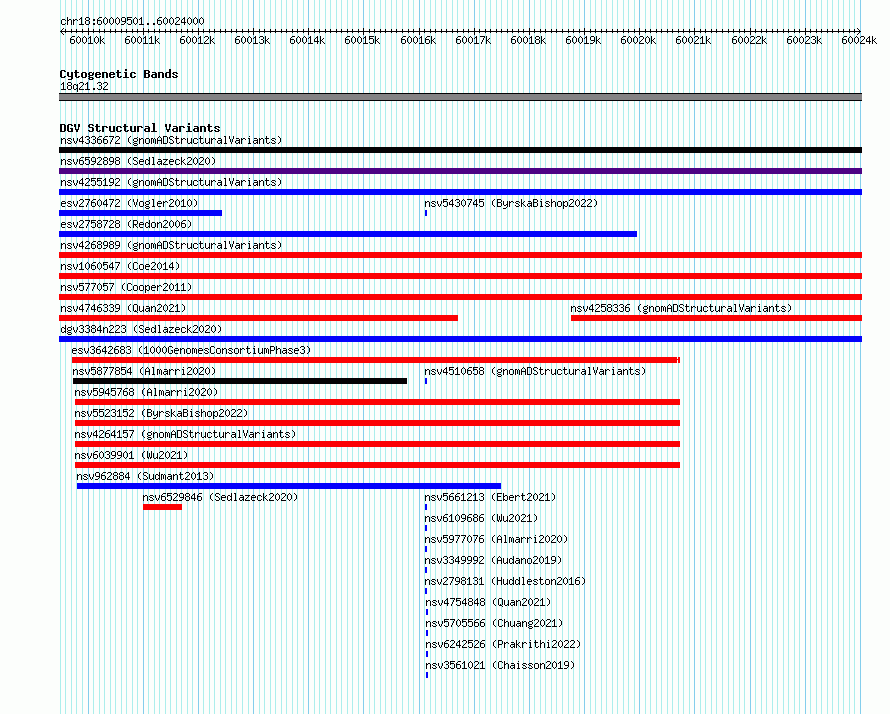Viewport: 890px width, 714px height.
Task: Select the red nsv5945768 Almarri2020 bar
Action: click(377, 402)
